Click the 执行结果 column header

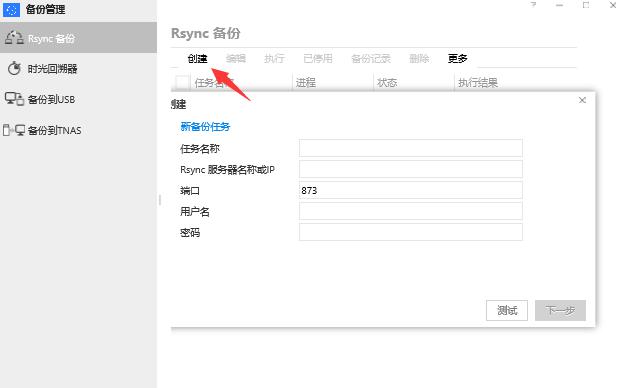pos(478,82)
